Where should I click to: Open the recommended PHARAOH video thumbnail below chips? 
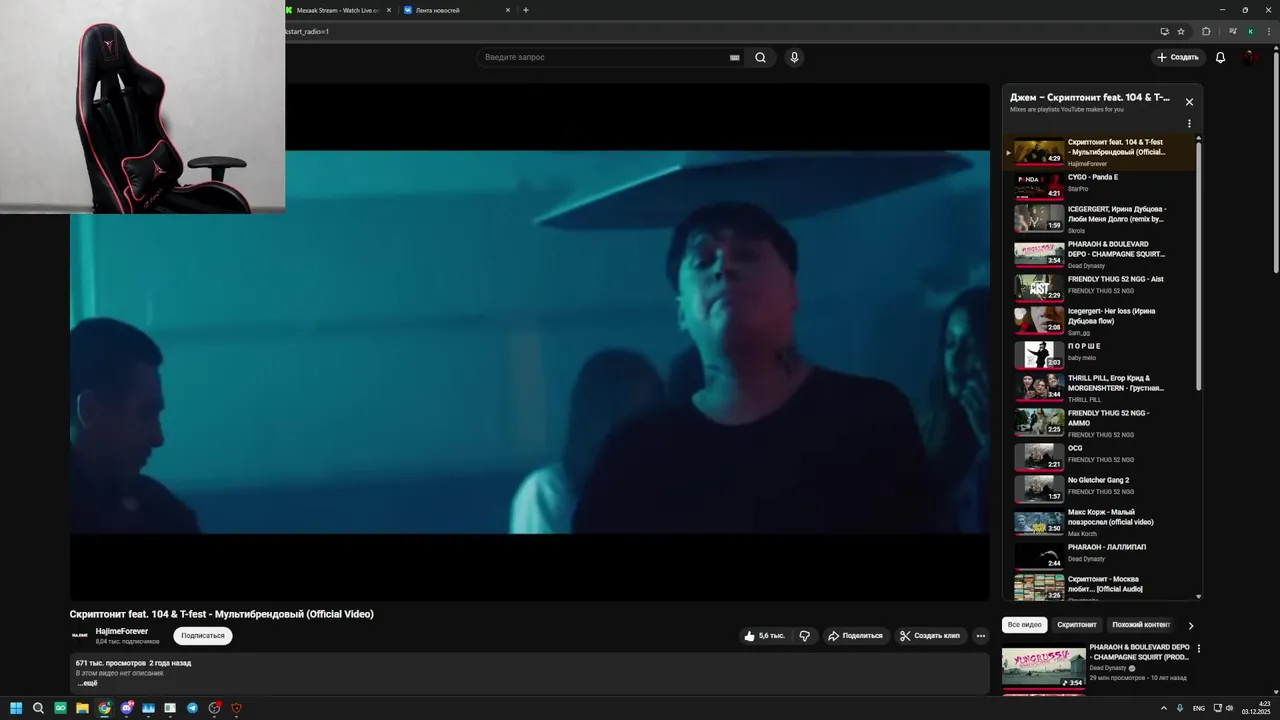point(1044,667)
